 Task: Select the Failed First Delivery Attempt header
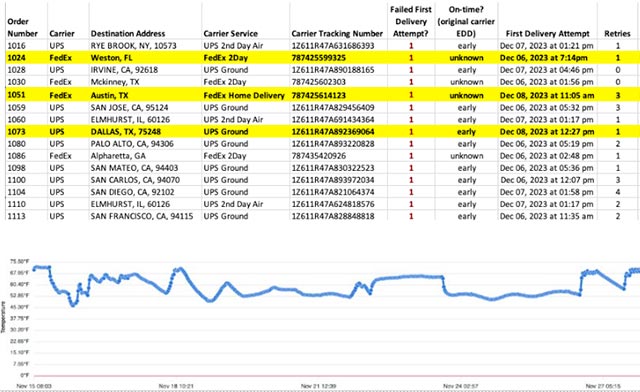[x=411, y=21]
